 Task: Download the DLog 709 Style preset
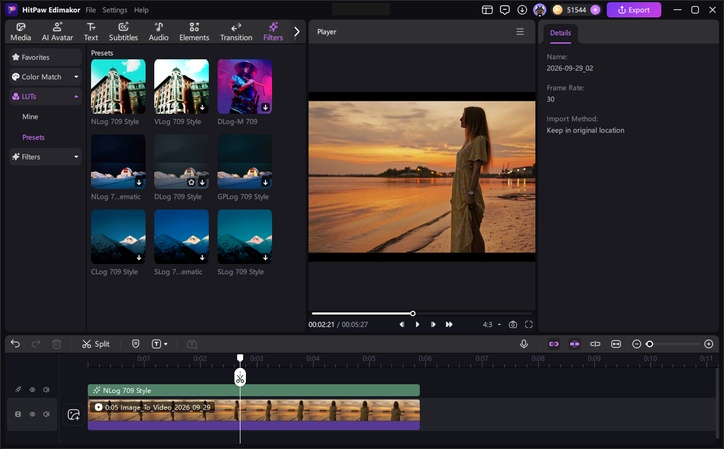(202, 182)
